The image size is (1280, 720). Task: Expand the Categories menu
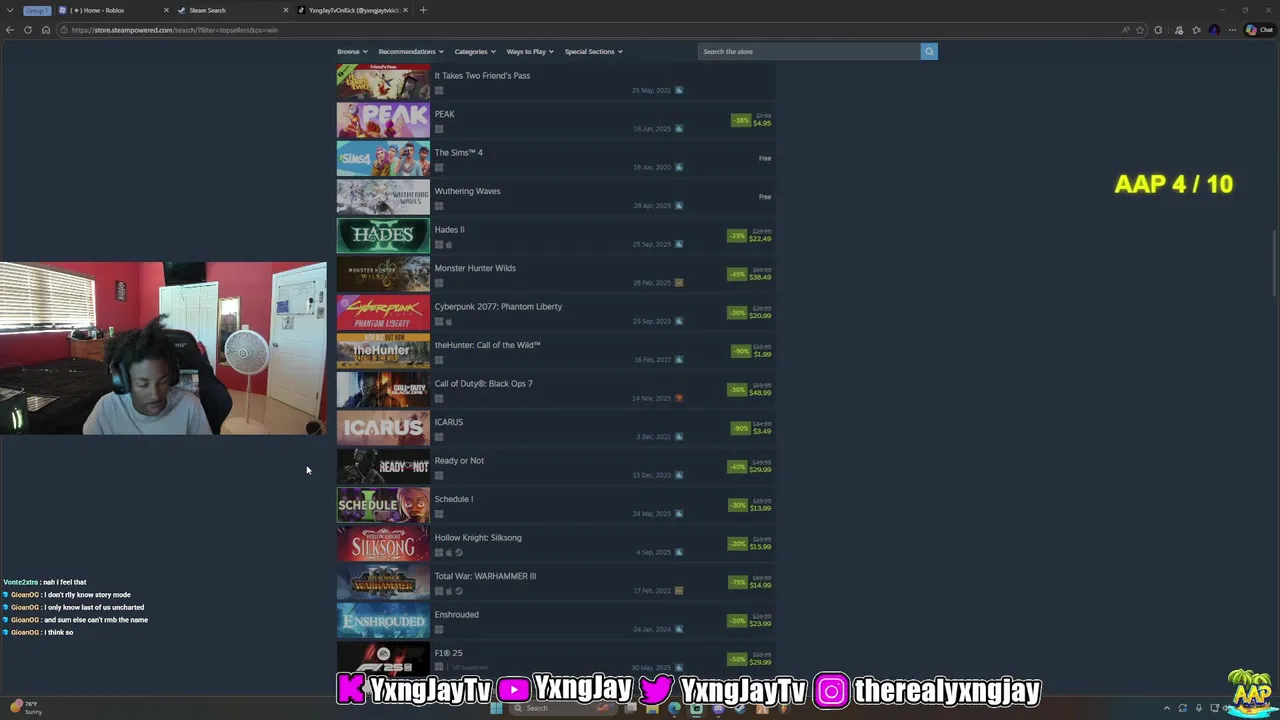(475, 52)
